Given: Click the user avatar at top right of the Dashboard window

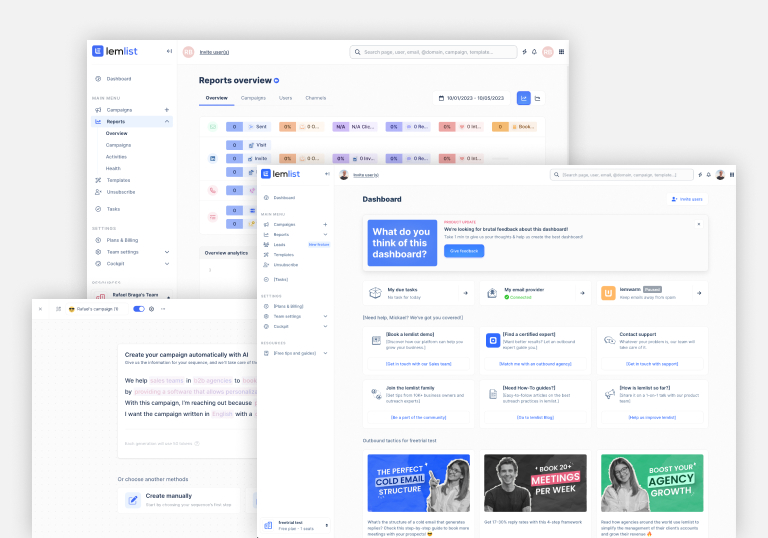Looking at the screenshot, I should [720, 175].
